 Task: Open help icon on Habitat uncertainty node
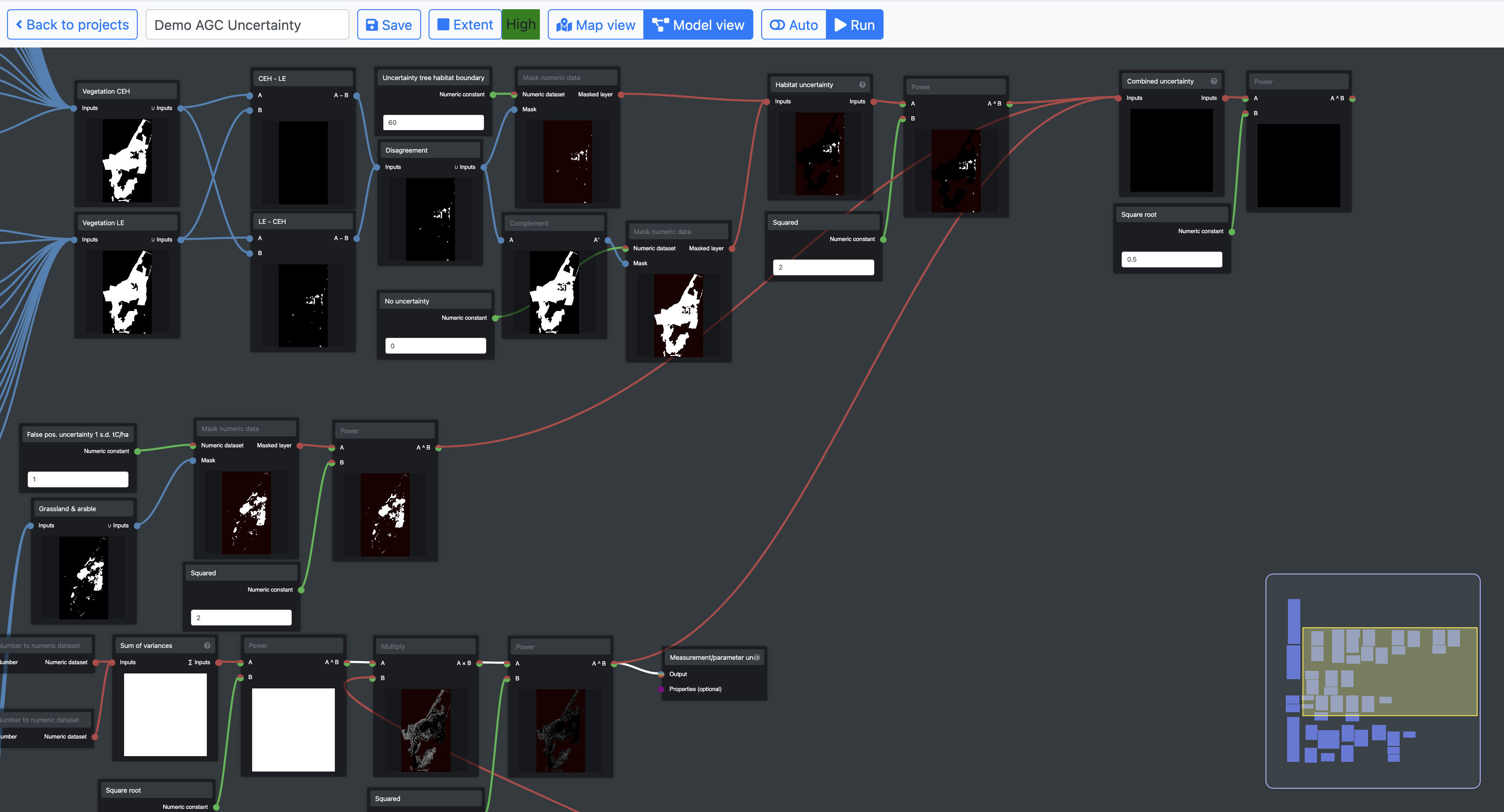click(x=862, y=84)
